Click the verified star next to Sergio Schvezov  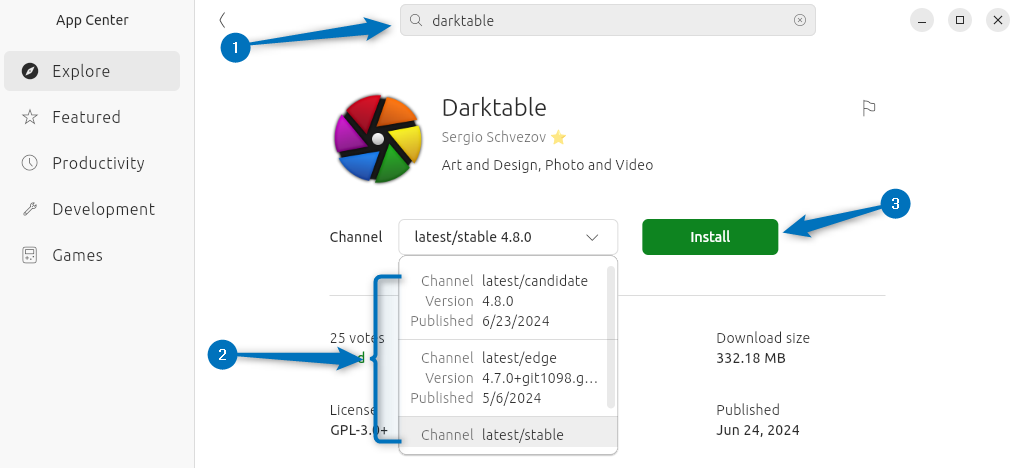(559, 137)
